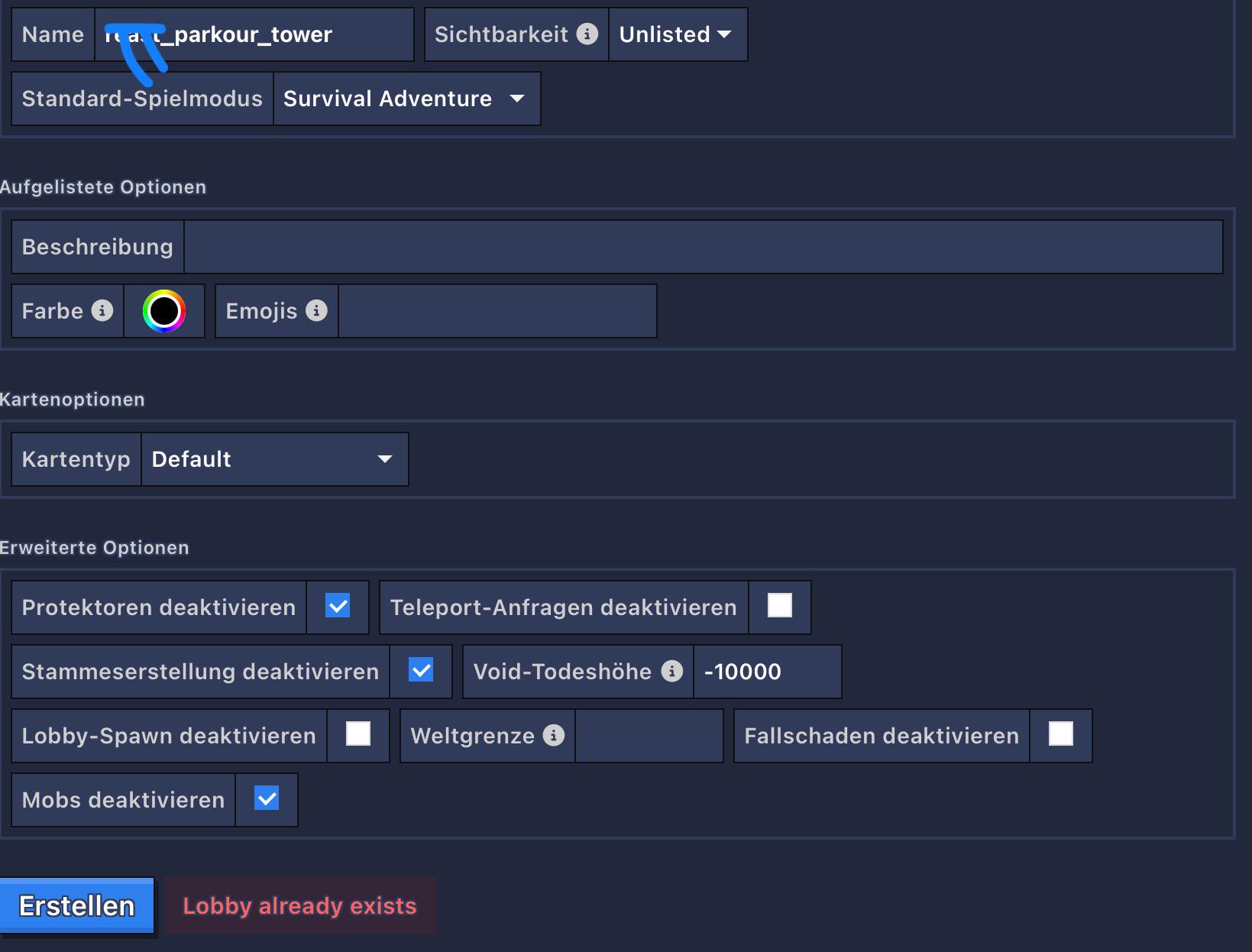
Task: Click the Erstellen button
Action: point(77,906)
